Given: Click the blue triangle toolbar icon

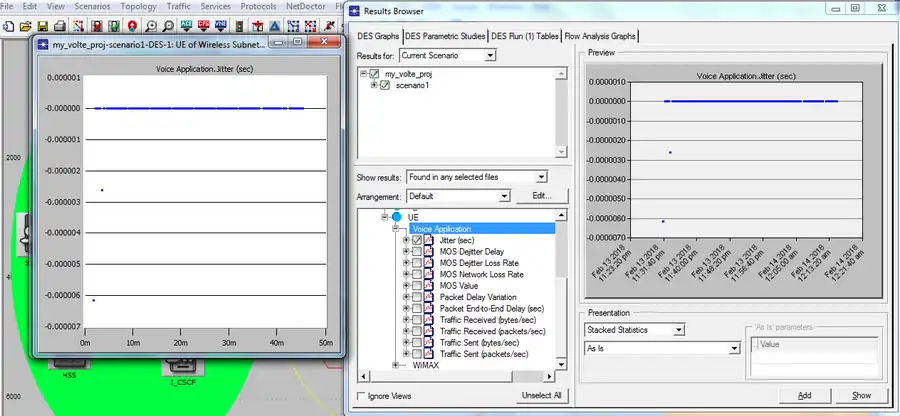Looking at the screenshot, I should 275,26.
